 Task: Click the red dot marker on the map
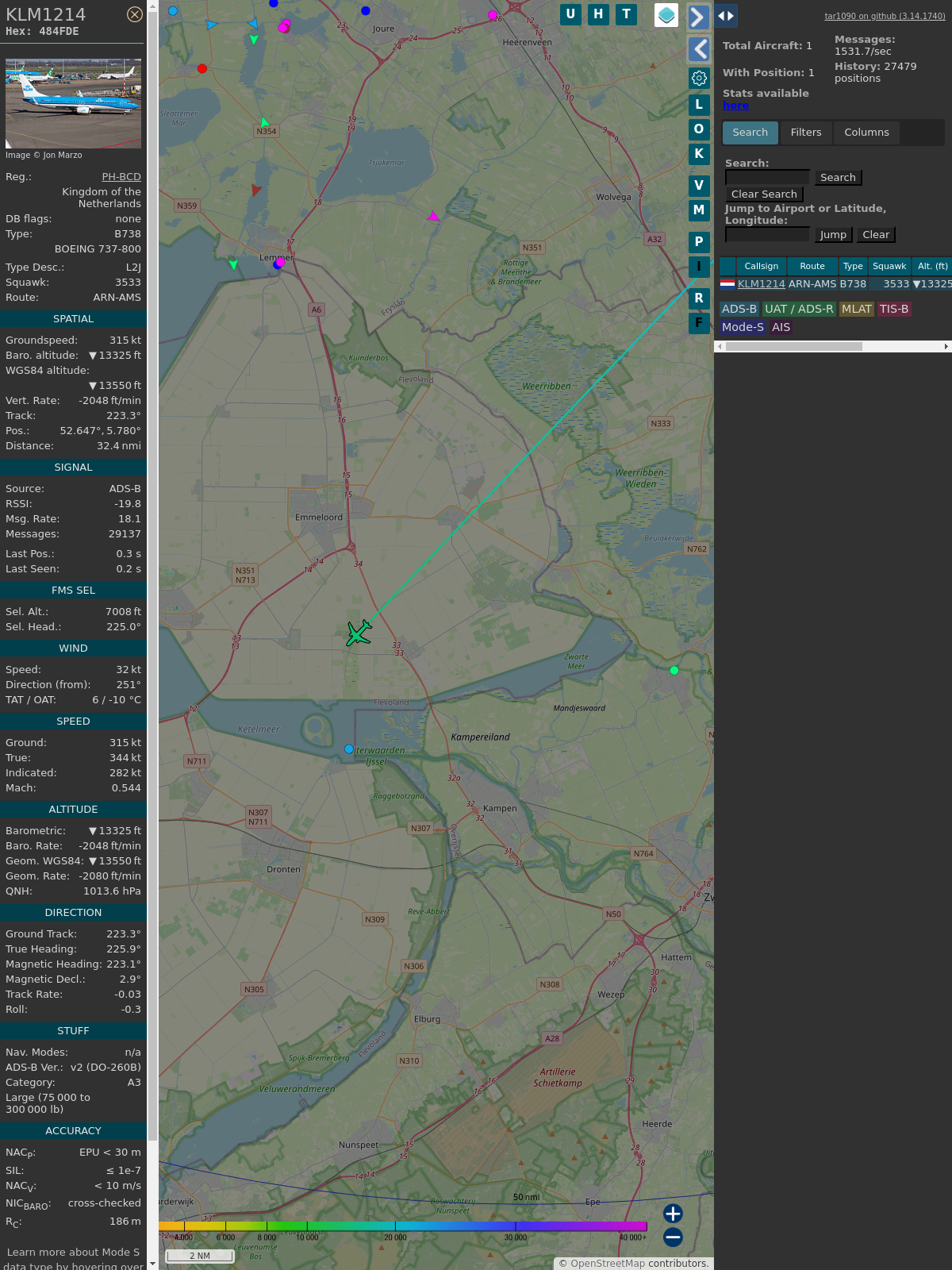[x=202, y=69]
